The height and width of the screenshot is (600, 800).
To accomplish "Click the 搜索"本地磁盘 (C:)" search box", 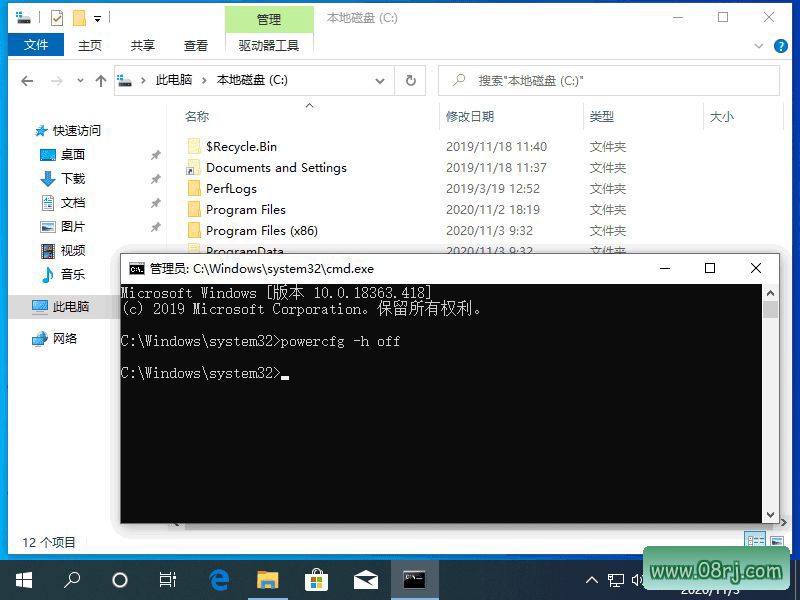I will [x=609, y=81].
